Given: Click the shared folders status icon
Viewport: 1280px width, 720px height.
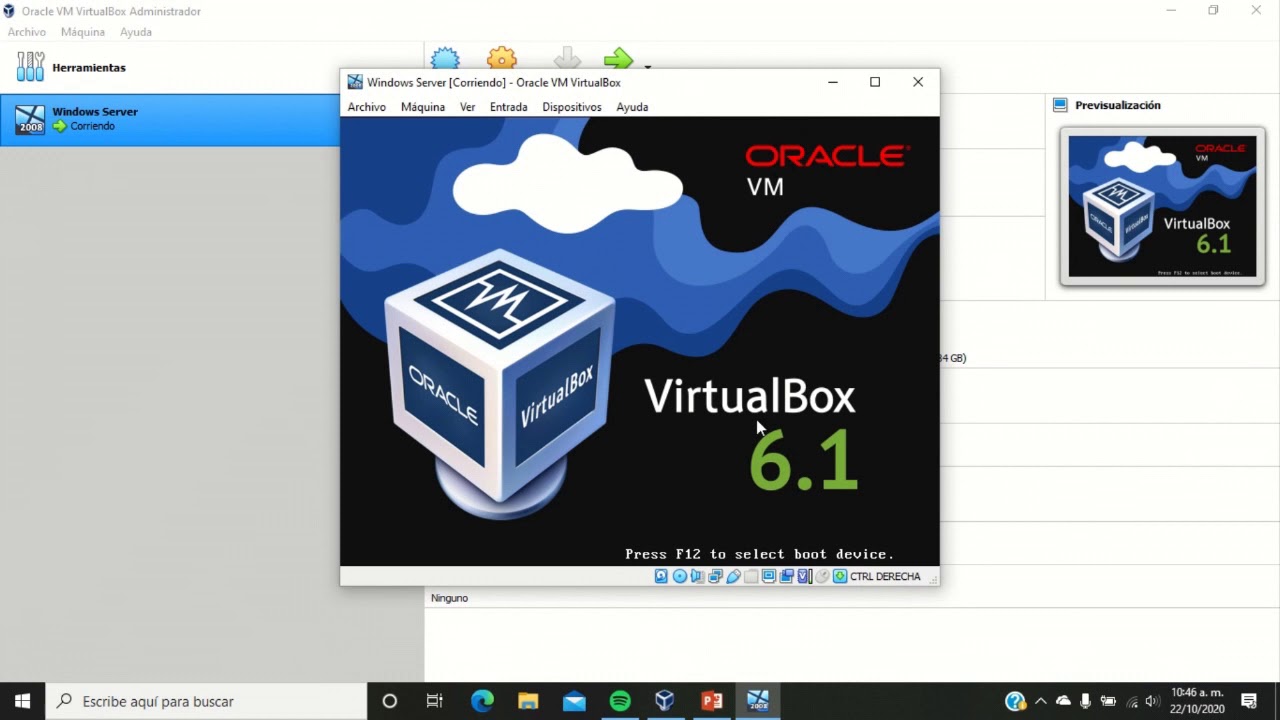Looking at the screenshot, I should (x=751, y=576).
